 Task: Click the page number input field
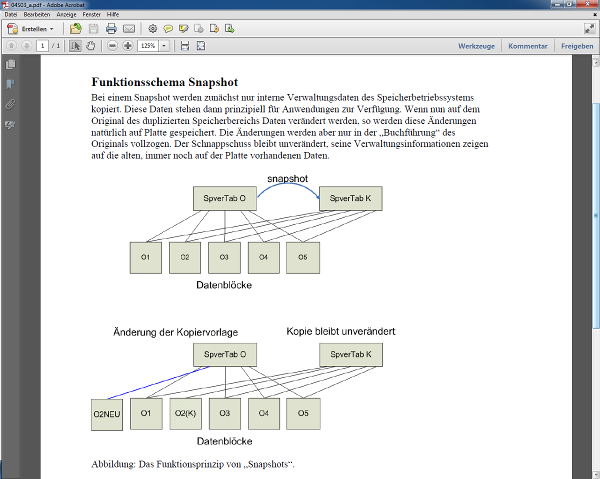pos(42,46)
